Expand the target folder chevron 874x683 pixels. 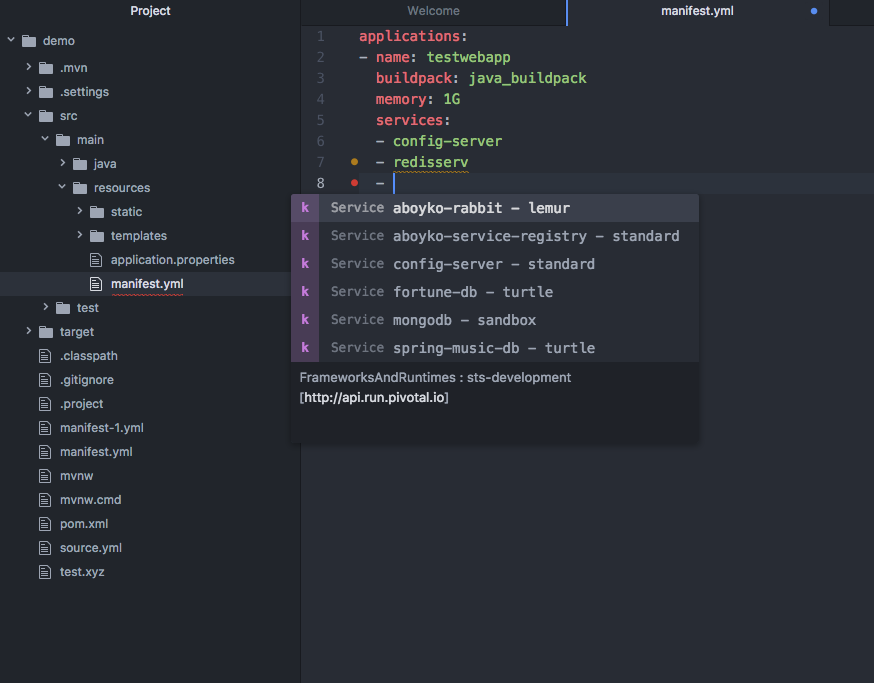click(28, 331)
